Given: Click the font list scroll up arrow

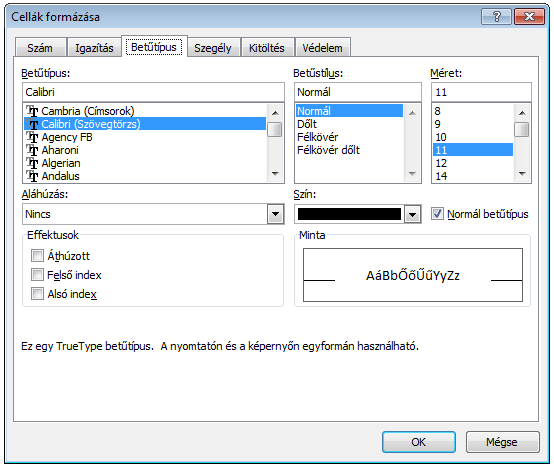Looking at the screenshot, I should pyautogui.click(x=275, y=113).
